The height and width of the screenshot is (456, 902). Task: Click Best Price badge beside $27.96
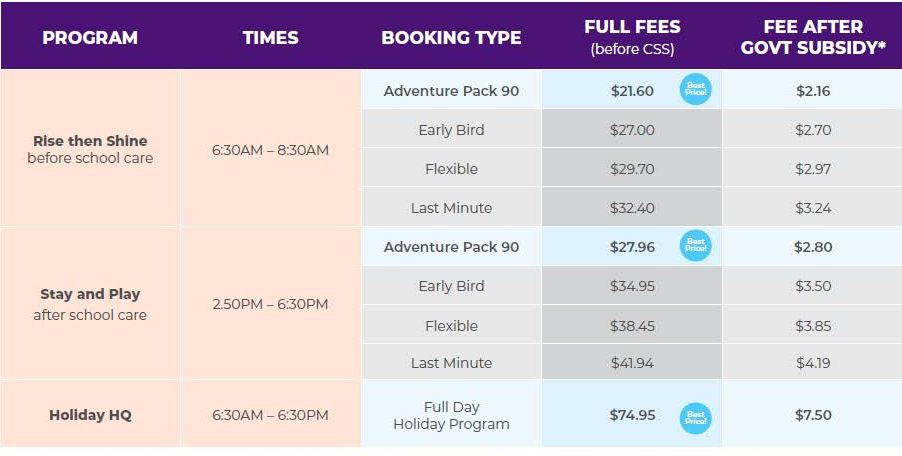point(696,246)
